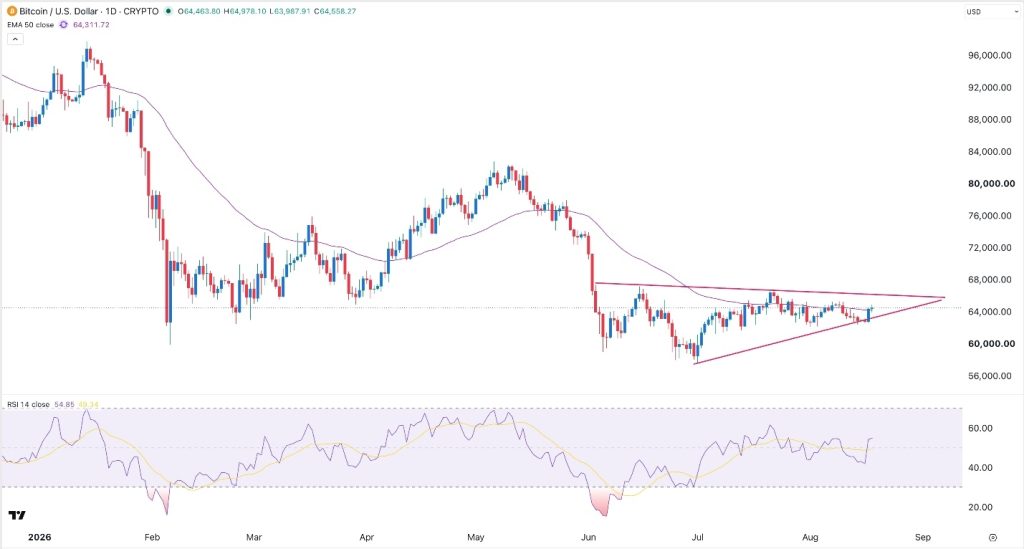Click the green market status dot
1024x549 pixels.
[168, 11]
